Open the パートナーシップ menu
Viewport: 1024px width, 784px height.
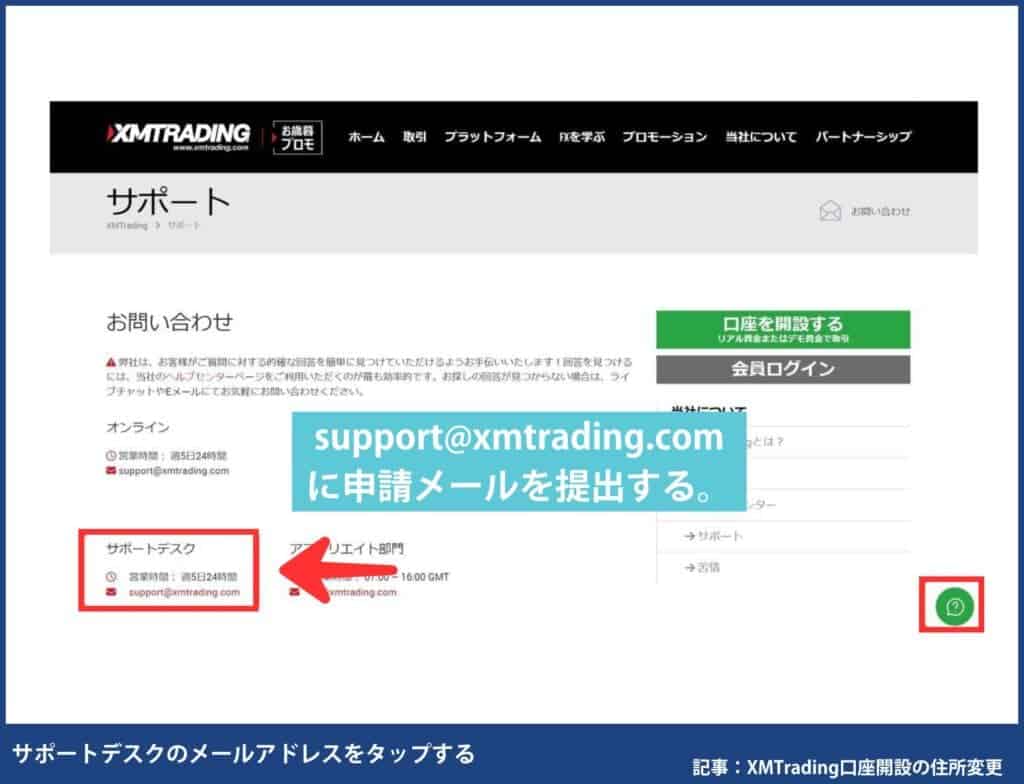863,137
